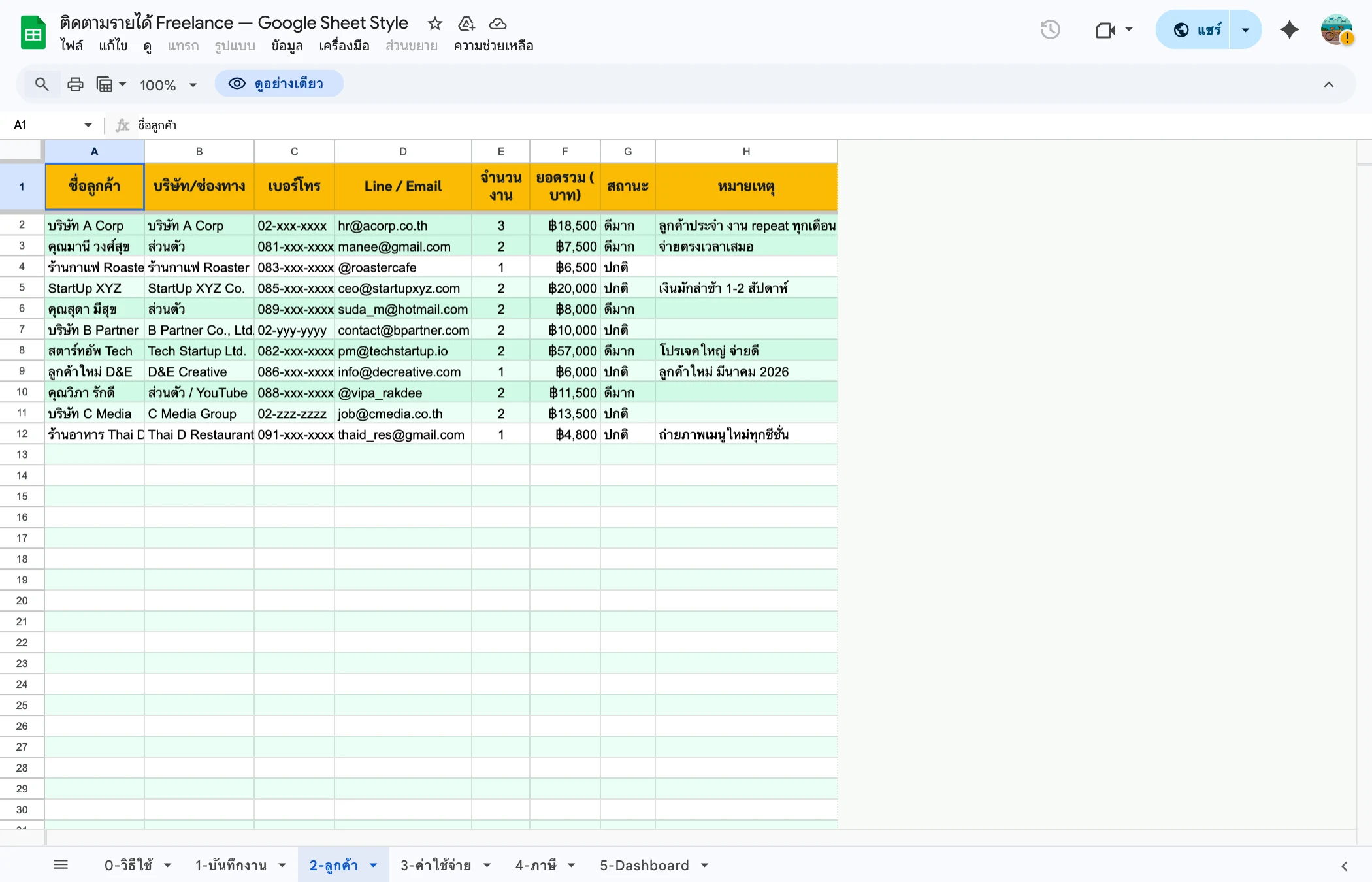Toggle view-only mode via ดูอย่างเดียว eye button
Viewport: 1372px width, 882px height.
pos(279,84)
